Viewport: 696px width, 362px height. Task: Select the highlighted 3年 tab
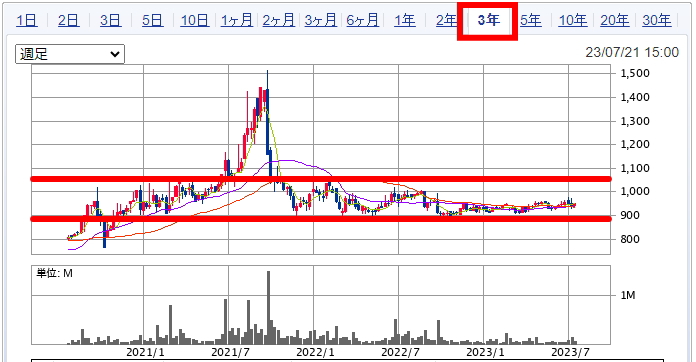(489, 20)
